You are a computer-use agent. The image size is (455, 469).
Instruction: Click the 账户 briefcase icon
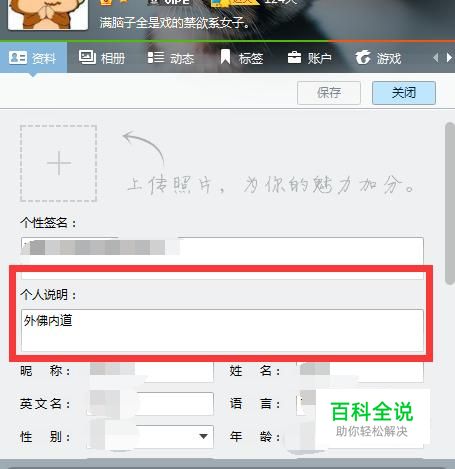click(x=294, y=57)
